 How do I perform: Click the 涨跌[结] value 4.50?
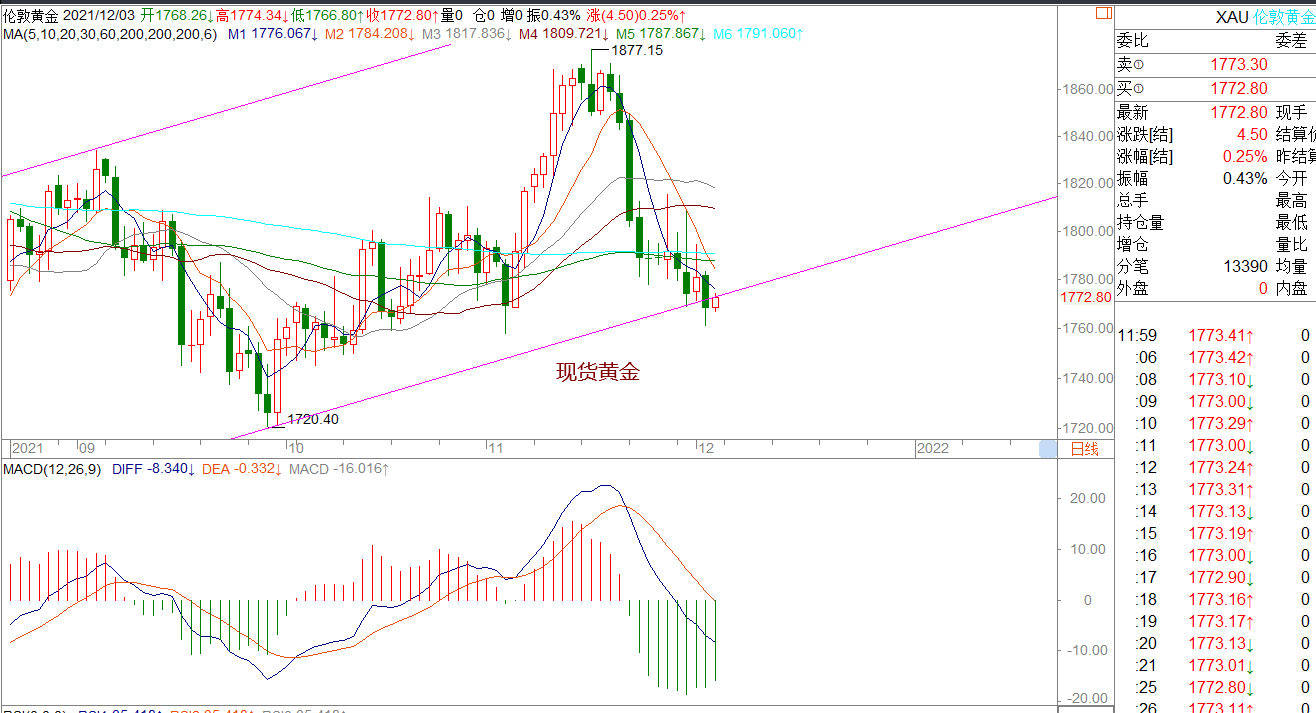pyautogui.click(x=1252, y=134)
